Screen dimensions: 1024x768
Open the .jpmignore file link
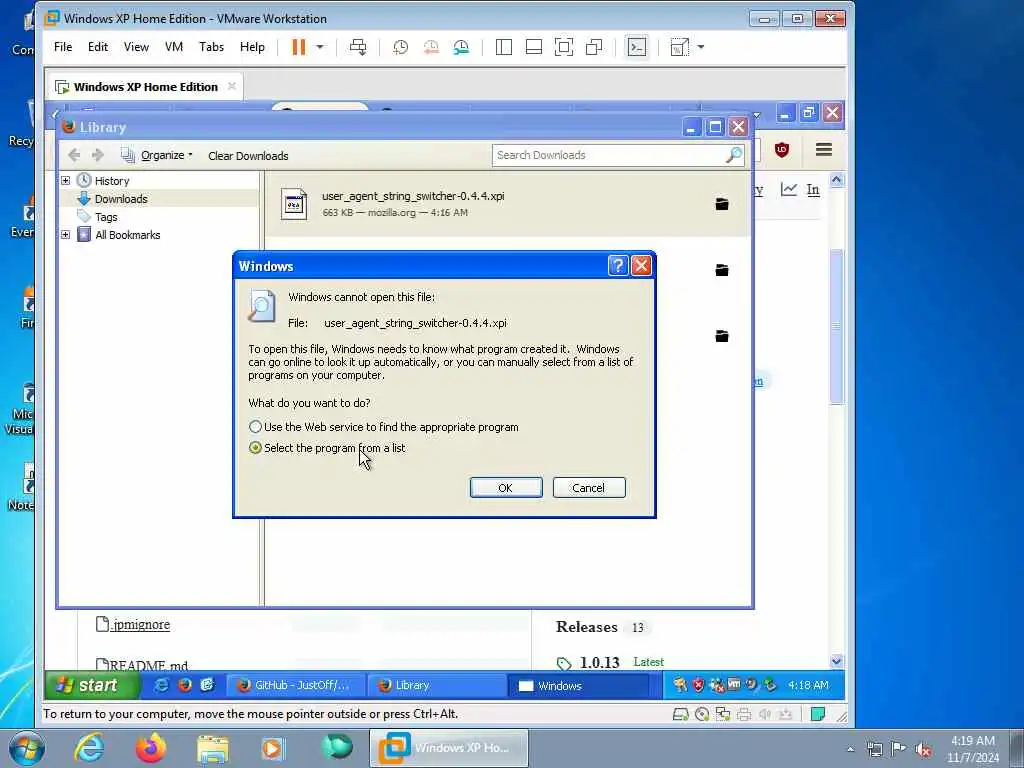click(x=140, y=624)
